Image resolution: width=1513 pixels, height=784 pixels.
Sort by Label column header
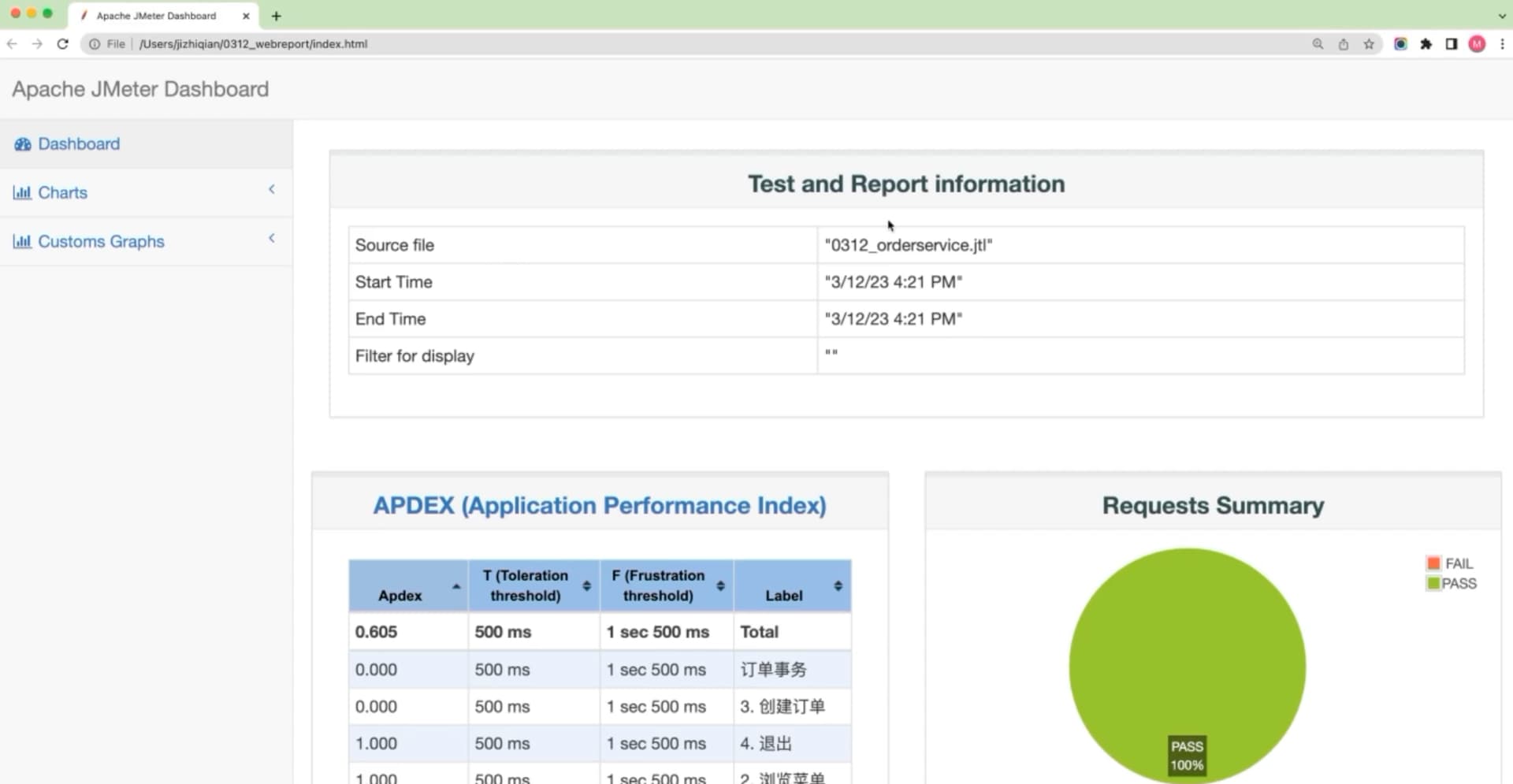pyautogui.click(x=793, y=585)
